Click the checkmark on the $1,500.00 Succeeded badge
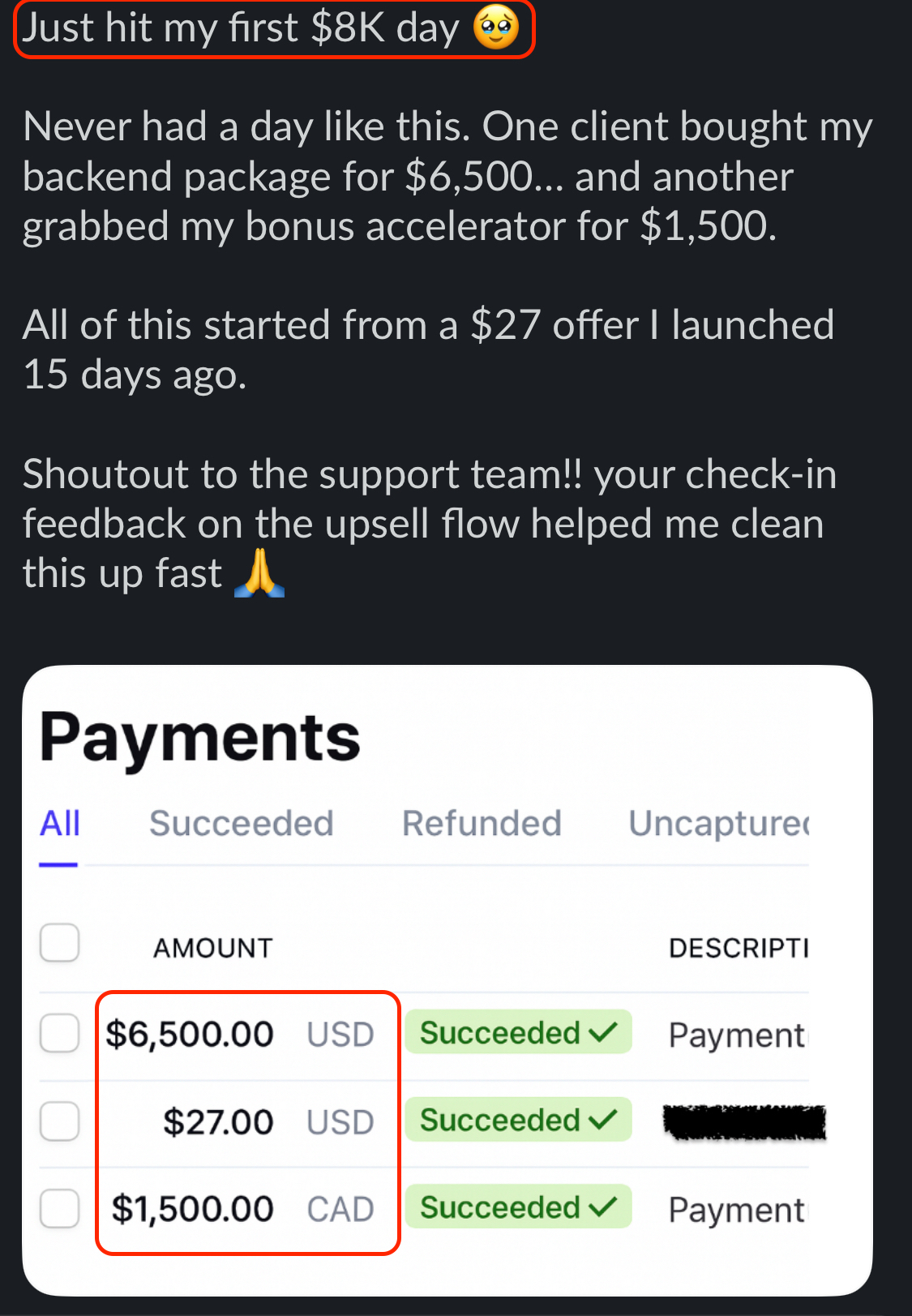912x1316 pixels. [604, 1207]
